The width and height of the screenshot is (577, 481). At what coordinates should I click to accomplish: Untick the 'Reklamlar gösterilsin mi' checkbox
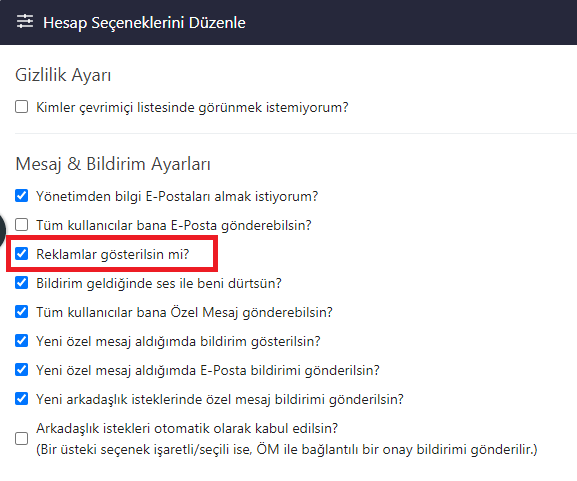pos(21,254)
